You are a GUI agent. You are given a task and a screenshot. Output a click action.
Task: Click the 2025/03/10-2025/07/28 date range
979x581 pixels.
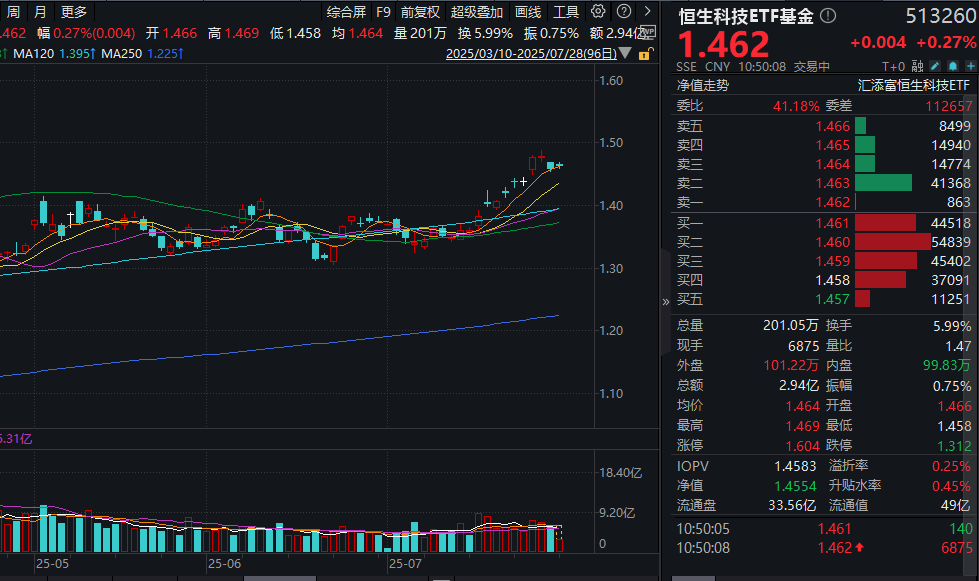point(531,54)
